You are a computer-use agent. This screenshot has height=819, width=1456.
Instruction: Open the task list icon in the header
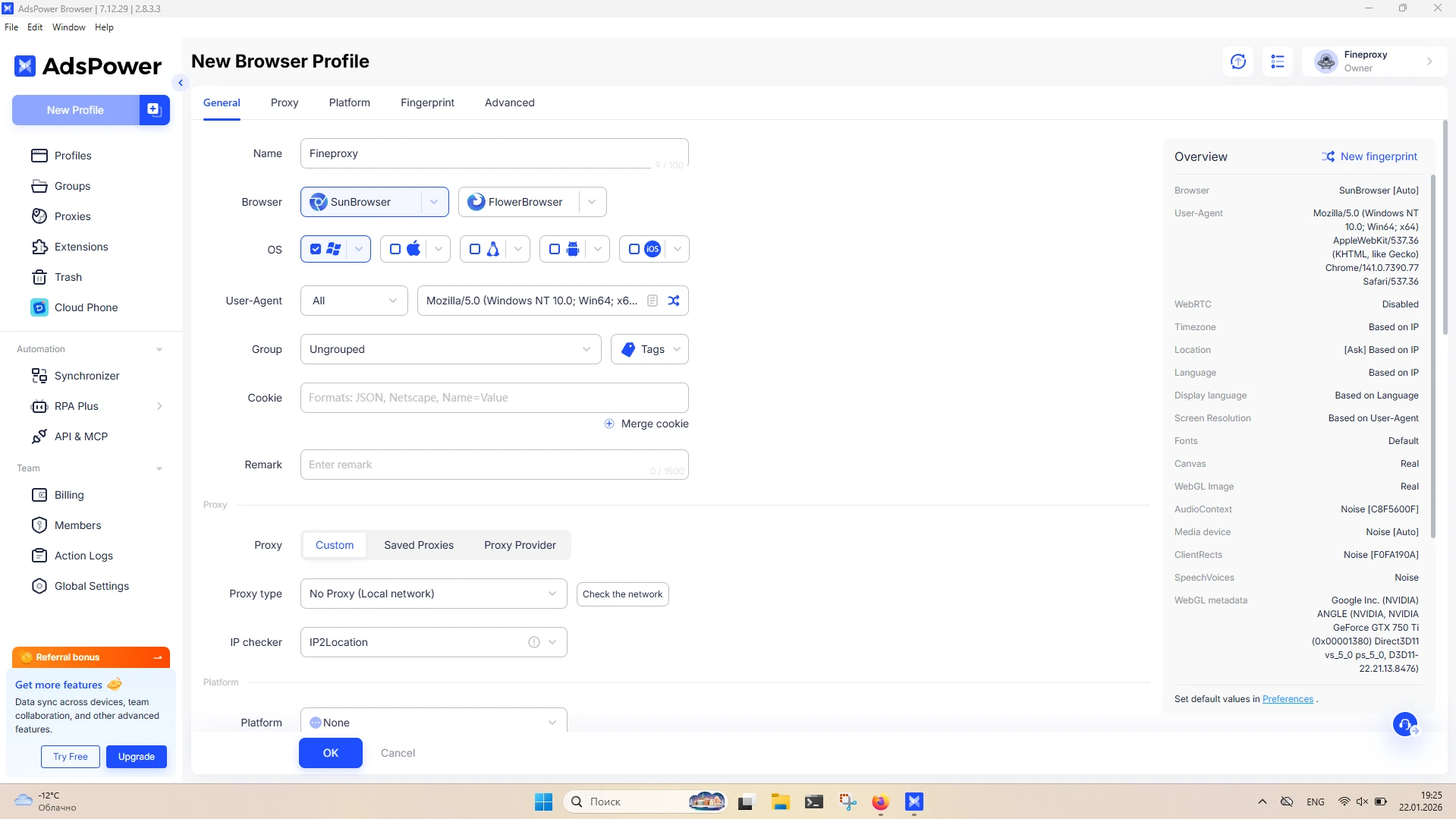pyautogui.click(x=1278, y=61)
